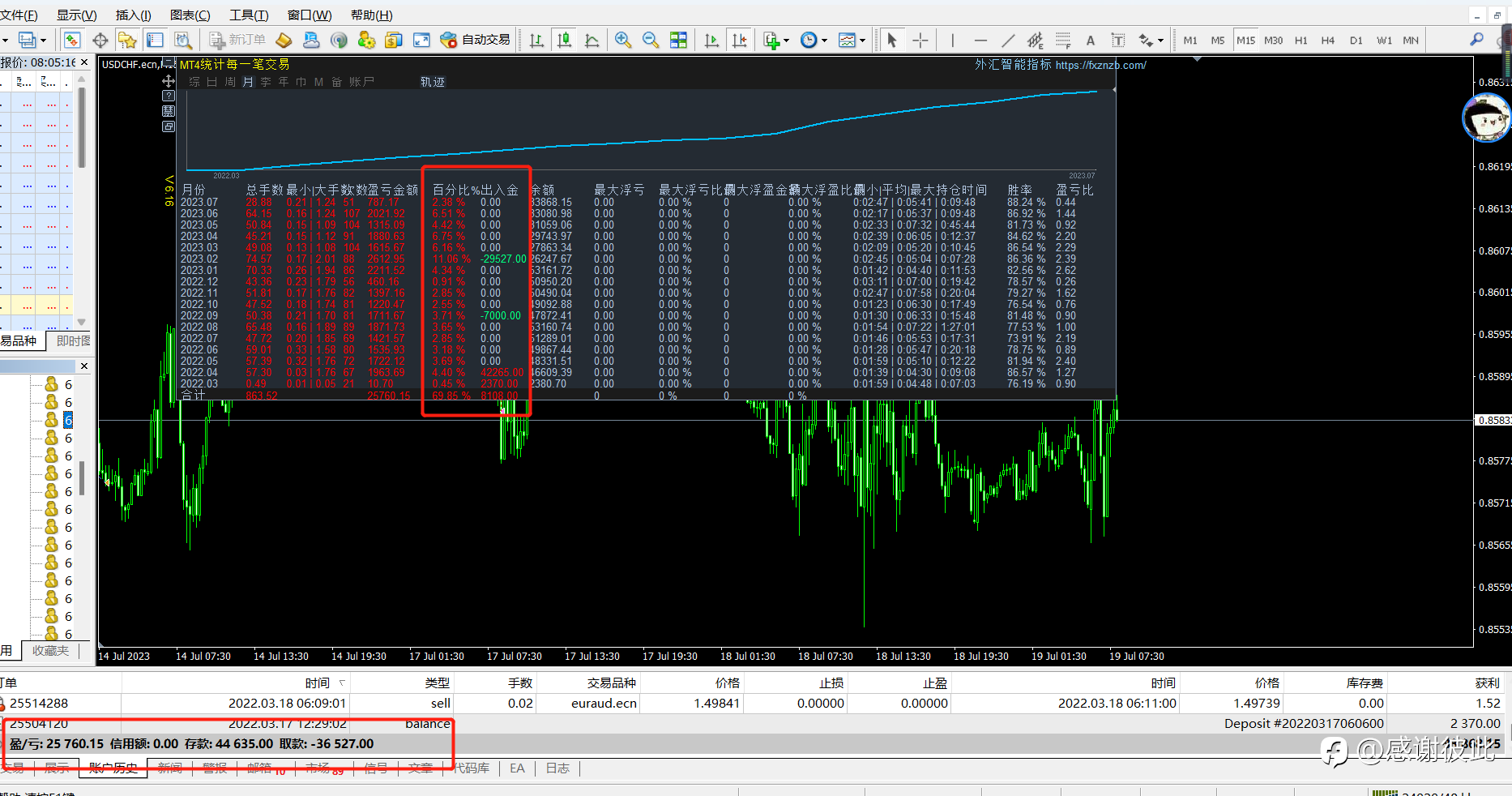
Task: Switch to the 即时图 tab
Action: (x=73, y=340)
